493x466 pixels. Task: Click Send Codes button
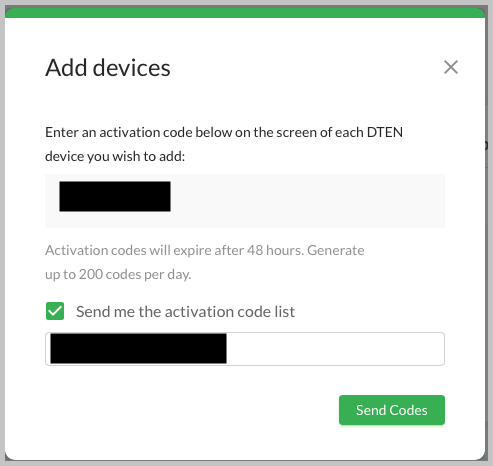[x=392, y=410]
